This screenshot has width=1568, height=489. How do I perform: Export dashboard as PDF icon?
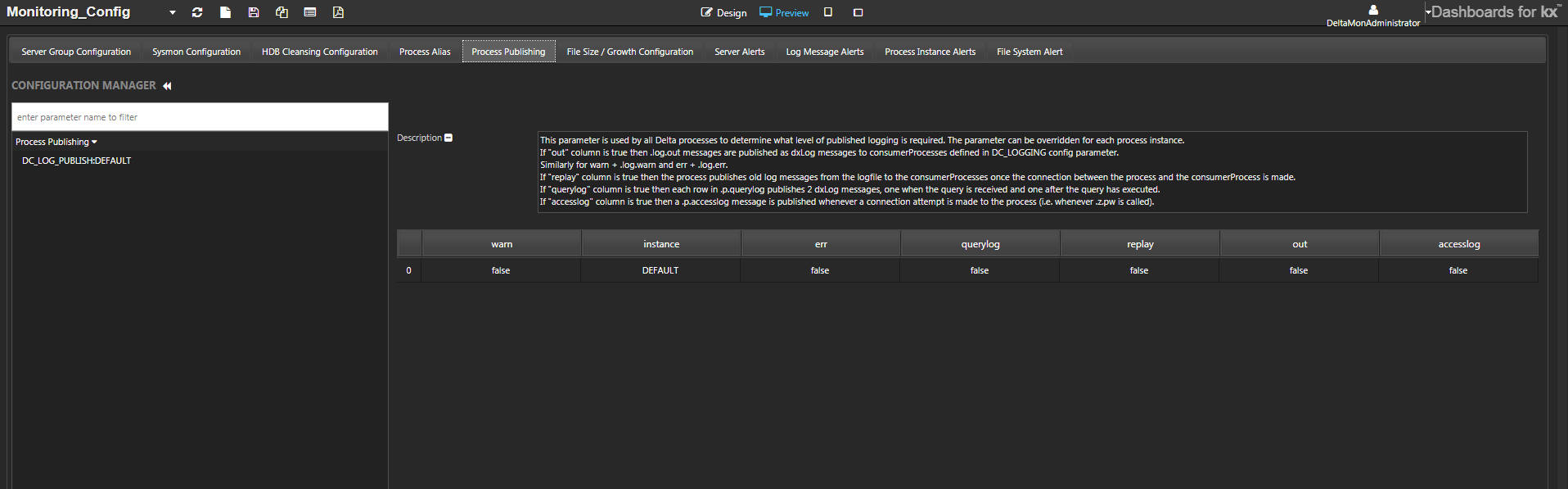pyautogui.click(x=338, y=12)
